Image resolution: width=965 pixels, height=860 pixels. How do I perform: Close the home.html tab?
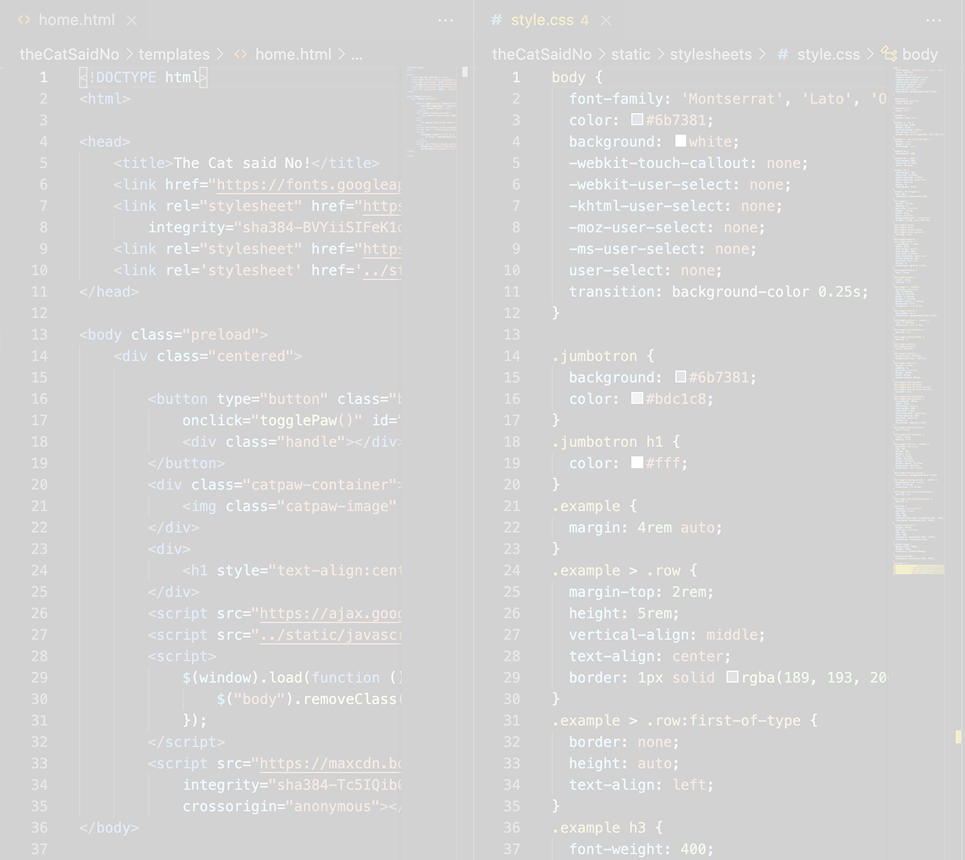(132, 20)
